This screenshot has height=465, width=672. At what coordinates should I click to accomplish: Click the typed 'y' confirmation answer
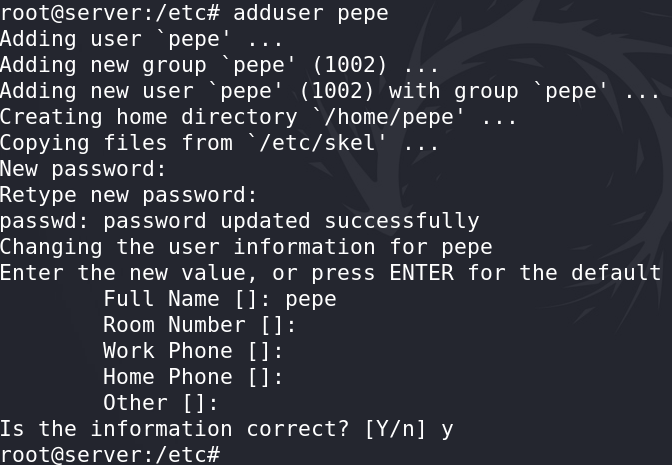[x=447, y=430]
